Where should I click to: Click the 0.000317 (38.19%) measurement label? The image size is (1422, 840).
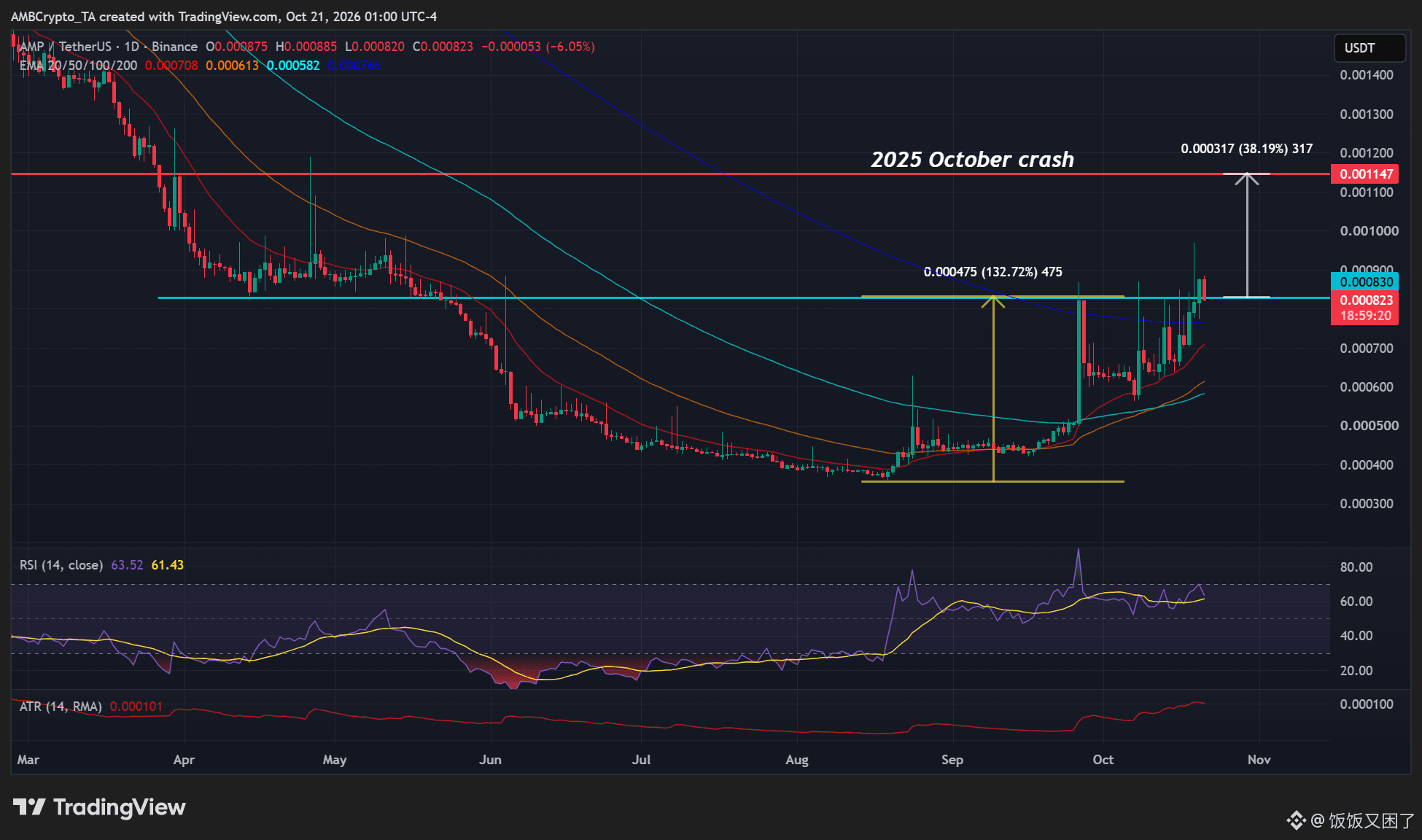tap(1246, 149)
